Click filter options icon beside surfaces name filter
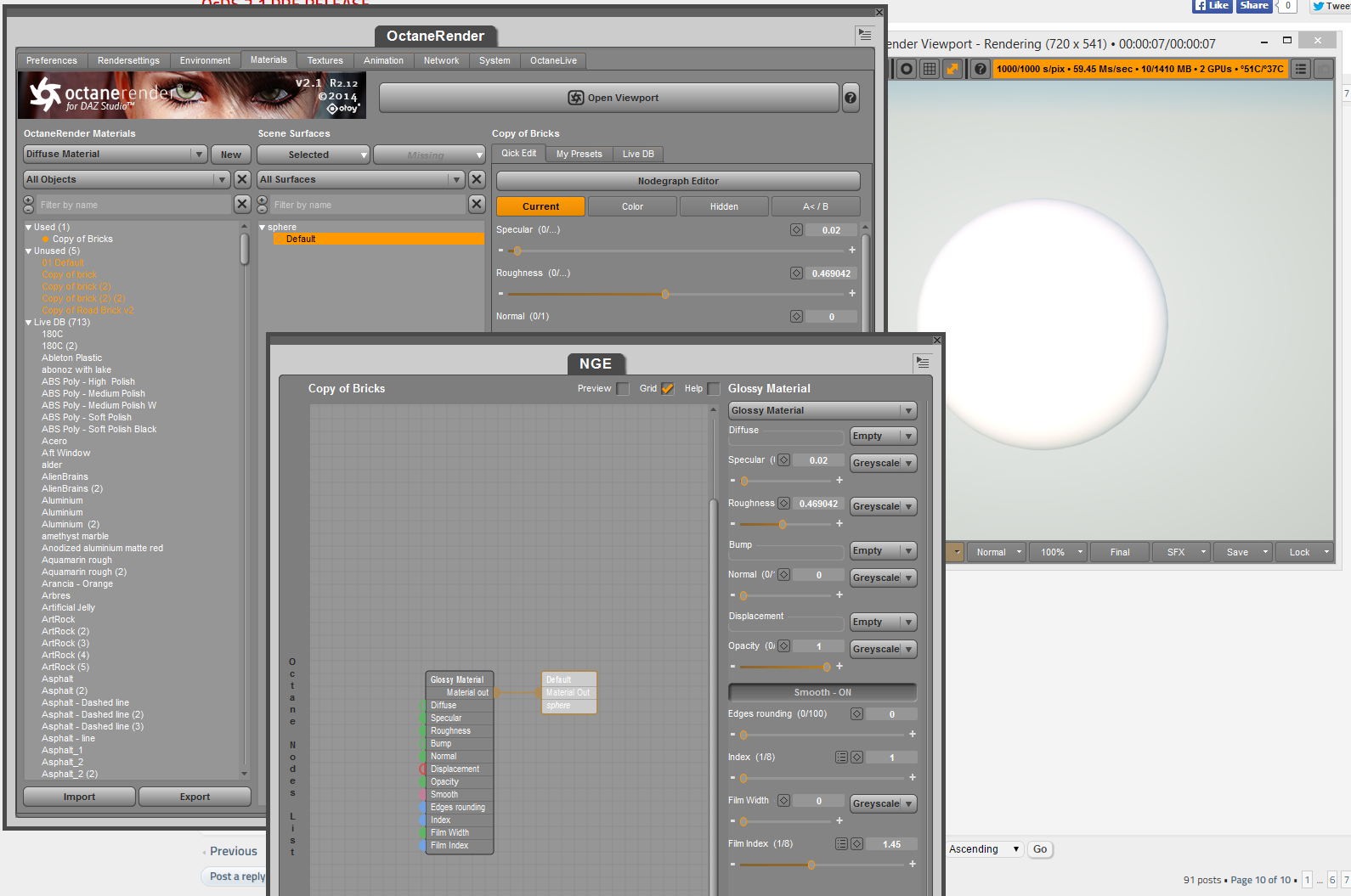Viewport: 1351px width, 896px height. pos(263,204)
